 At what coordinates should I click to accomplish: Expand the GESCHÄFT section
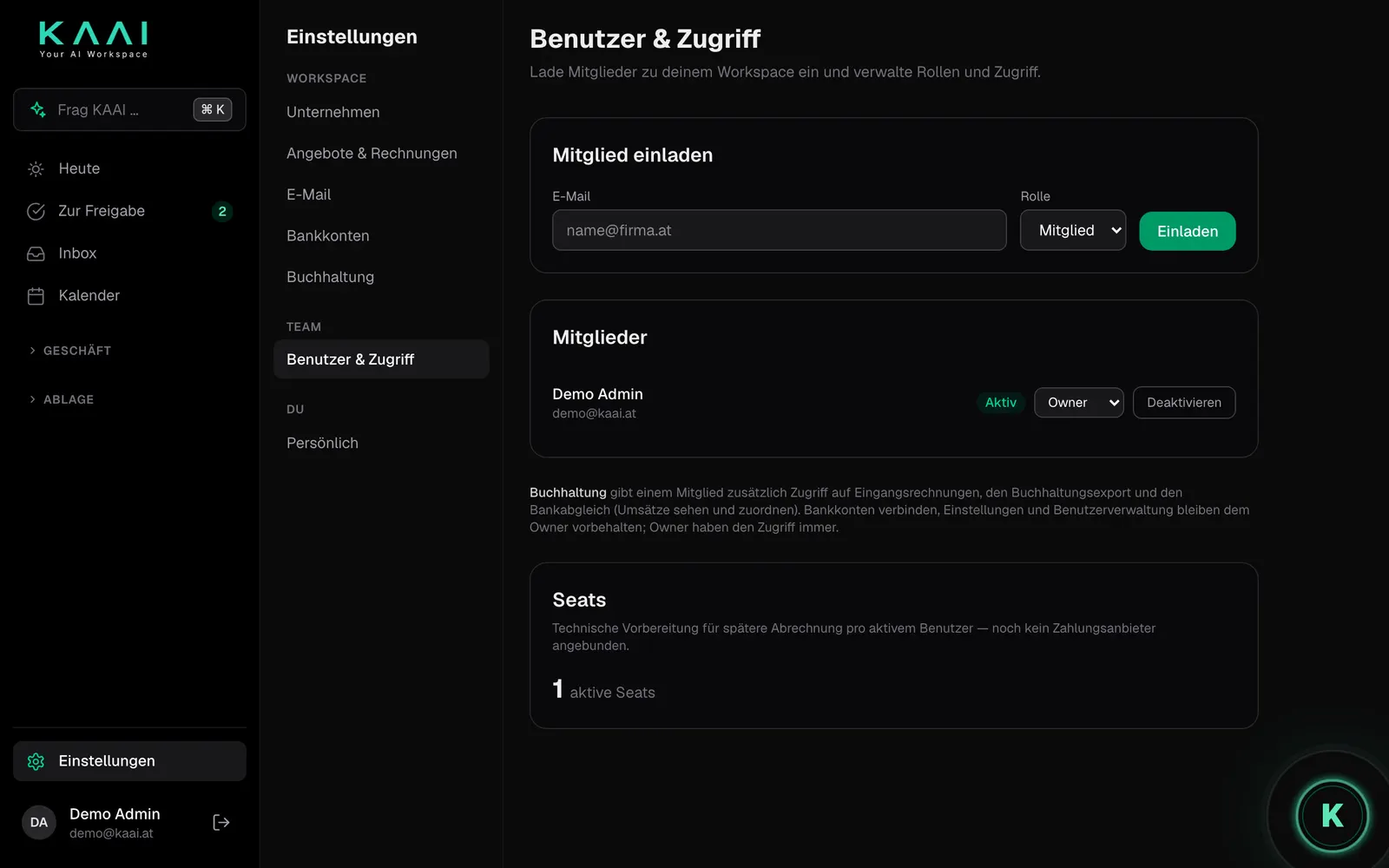coord(70,351)
